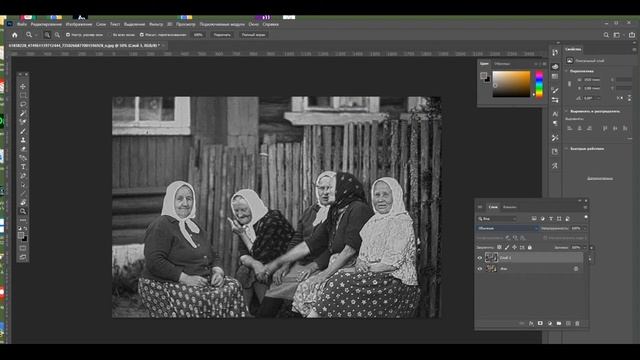Screen dimensions: 640x360
Task: Open the Search icon at top right
Action: coord(606,35)
